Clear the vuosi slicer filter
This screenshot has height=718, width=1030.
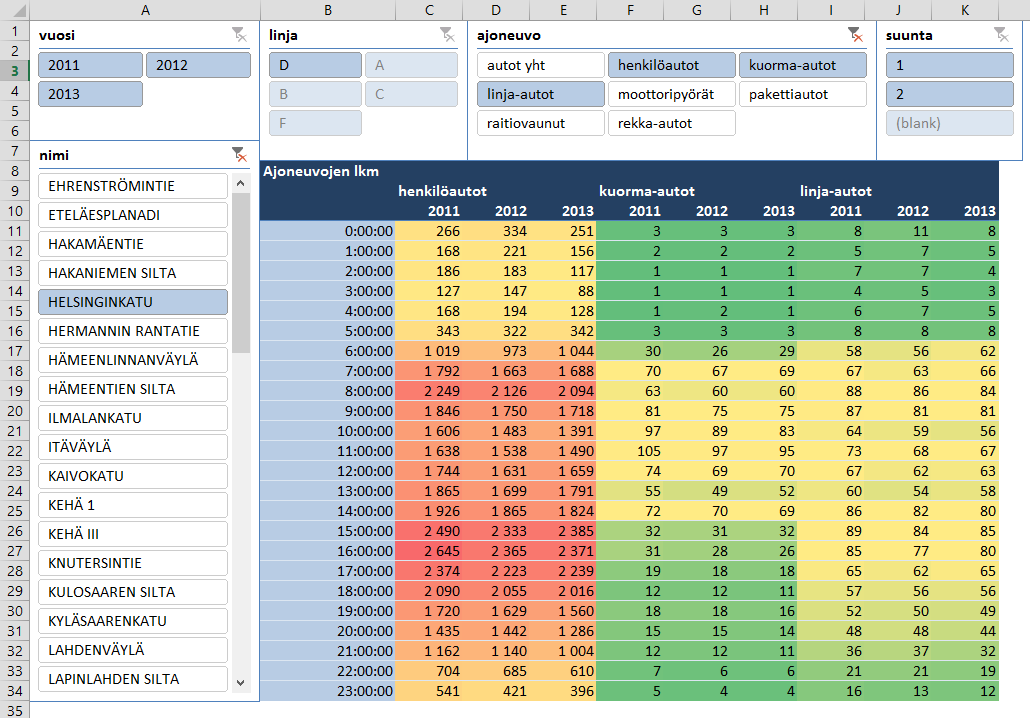tap(238, 35)
